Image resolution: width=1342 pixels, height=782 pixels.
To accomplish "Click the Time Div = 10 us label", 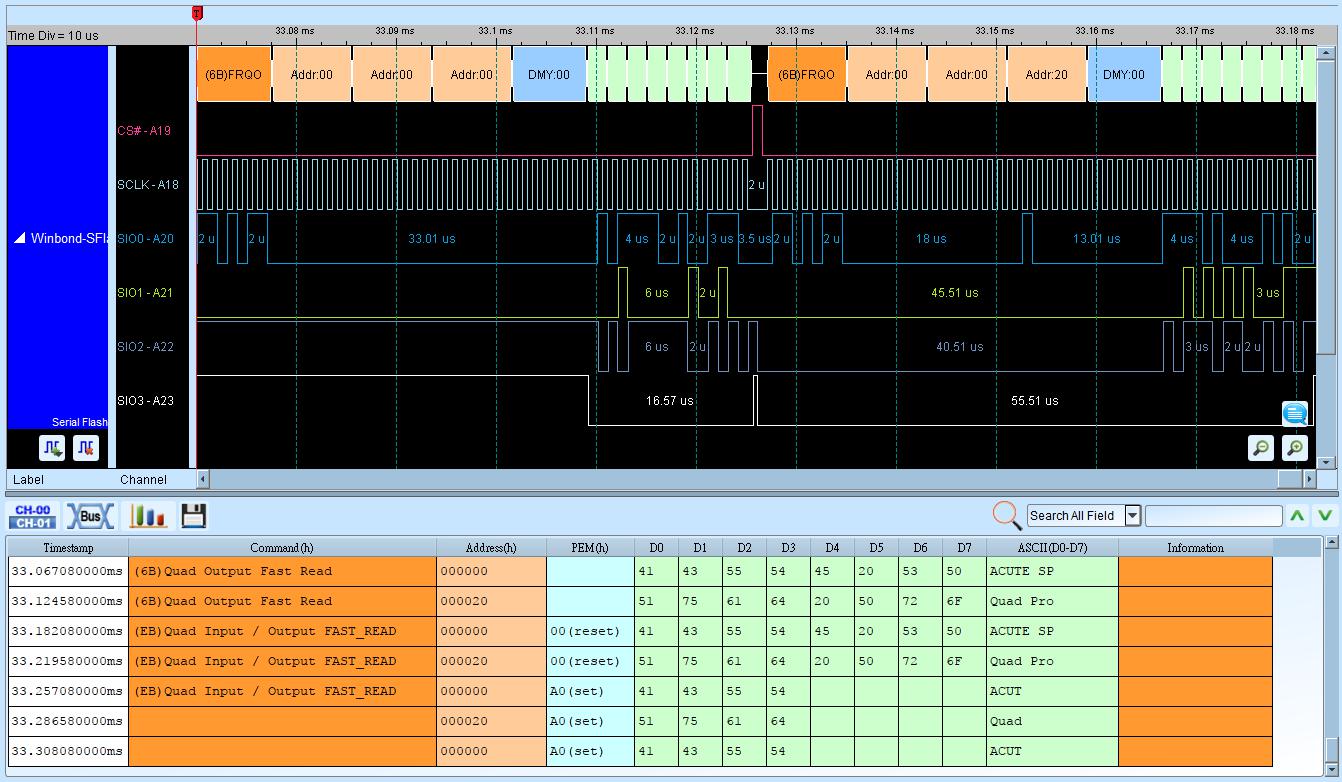I will (x=53, y=35).
